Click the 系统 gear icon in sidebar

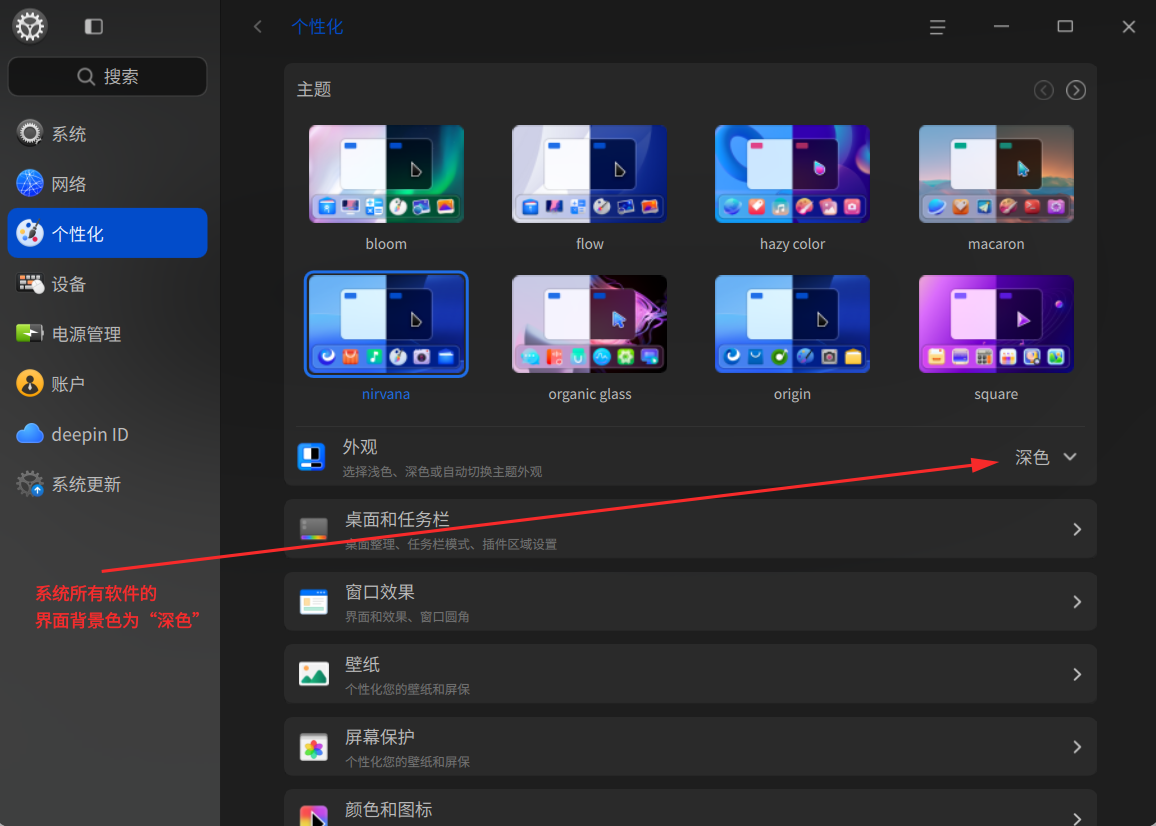pyautogui.click(x=29, y=133)
